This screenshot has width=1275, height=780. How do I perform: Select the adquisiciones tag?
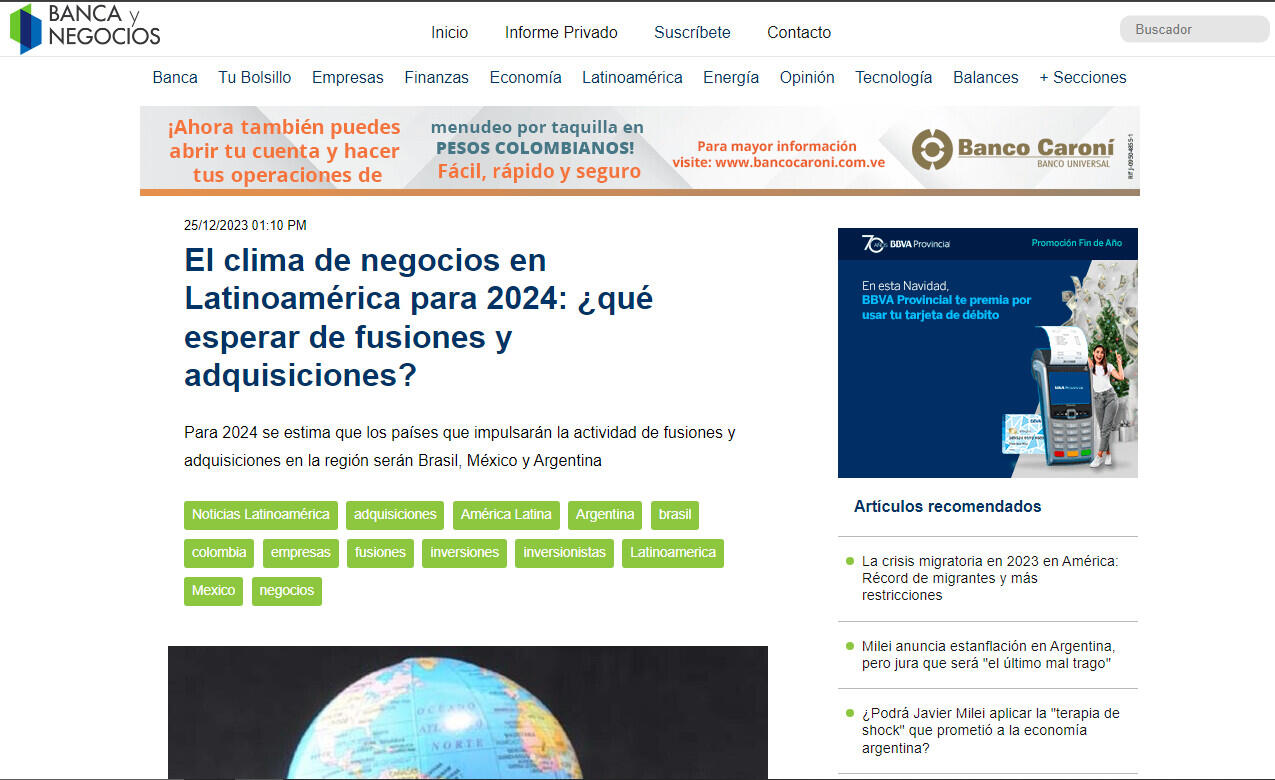click(395, 515)
